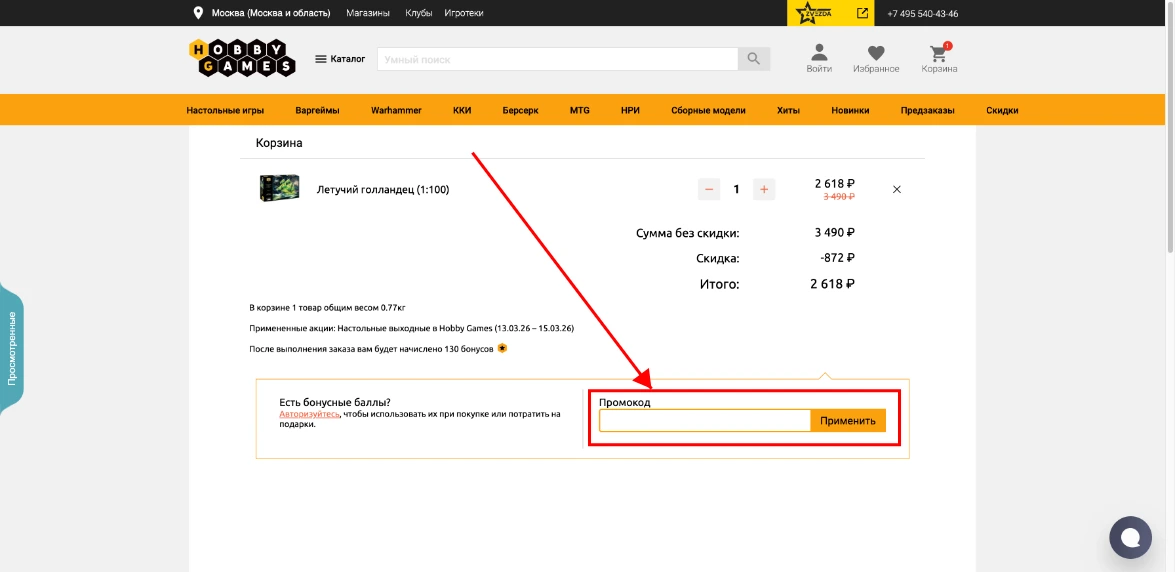Open the Варгеймы category
Image resolution: width=1175 pixels, height=572 pixels.
click(317, 110)
